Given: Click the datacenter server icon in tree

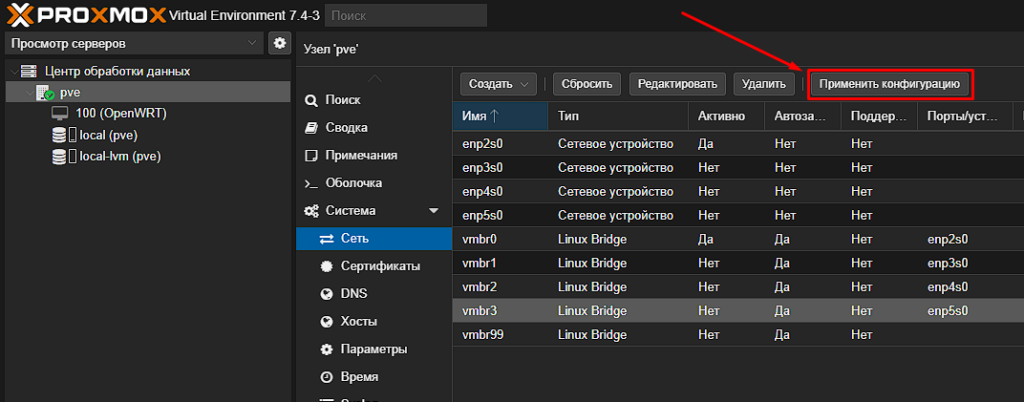Looking at the screenshot, I should (x=28, y=71).
